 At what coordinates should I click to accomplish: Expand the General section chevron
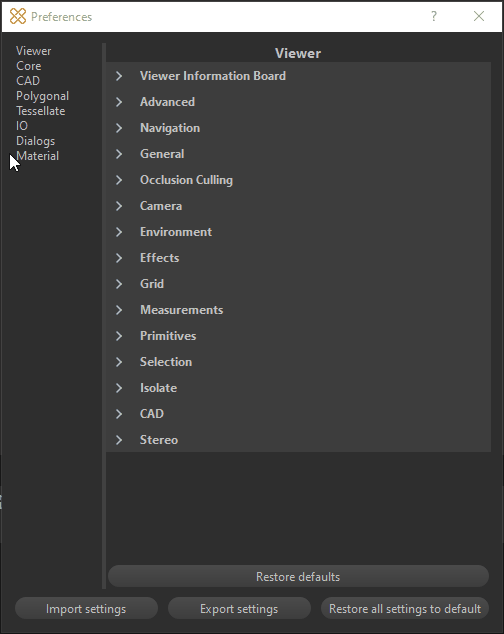pos(119,154)
